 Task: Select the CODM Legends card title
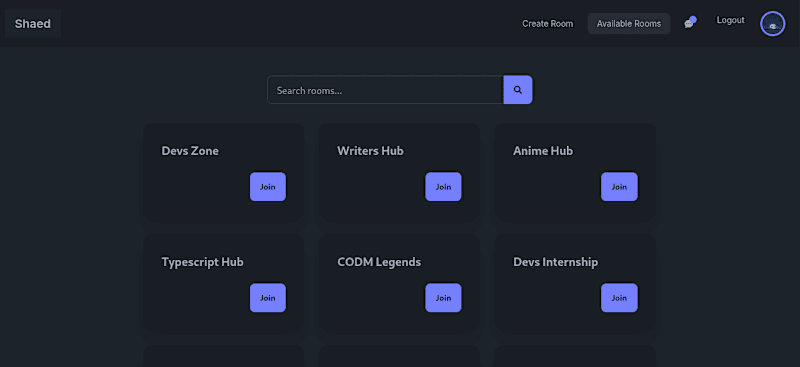[379, 262]
